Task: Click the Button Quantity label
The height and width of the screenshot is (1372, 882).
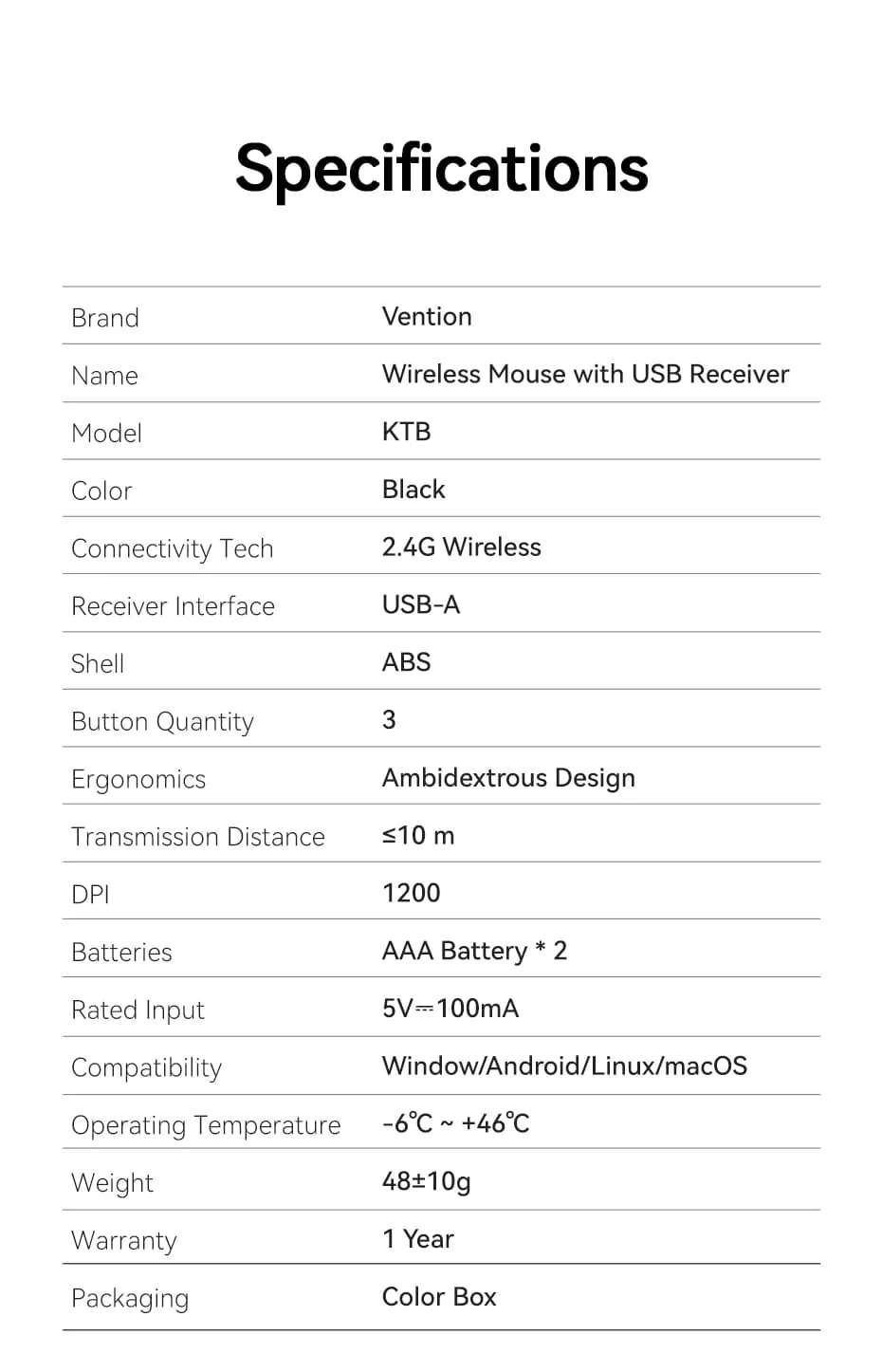Action: tap(162, 722)
